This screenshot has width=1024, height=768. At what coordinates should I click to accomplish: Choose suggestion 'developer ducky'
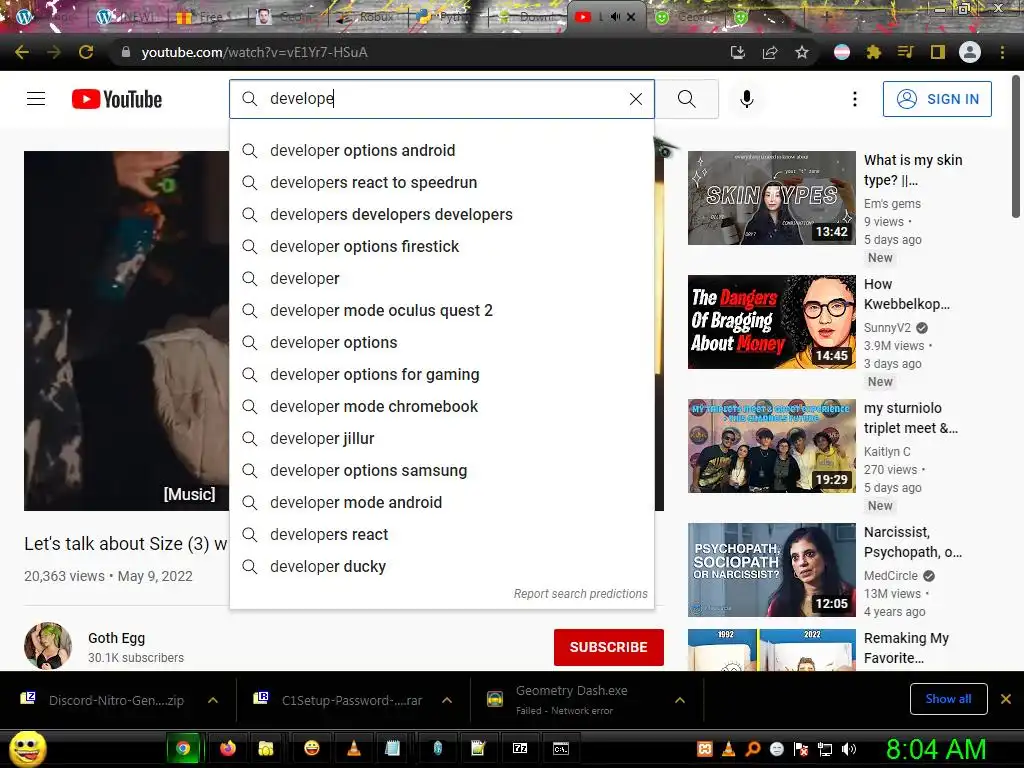pos(442,566)
